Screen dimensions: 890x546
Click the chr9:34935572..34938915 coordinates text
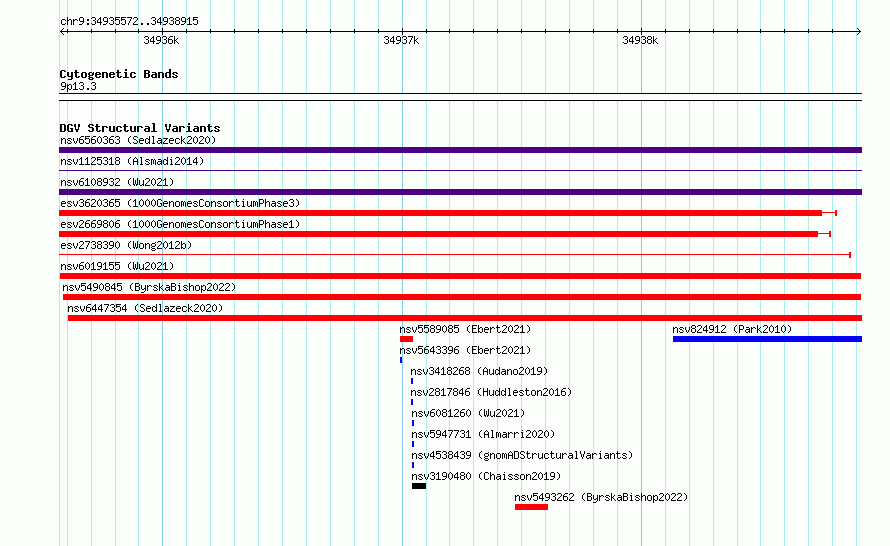(129, 21)
